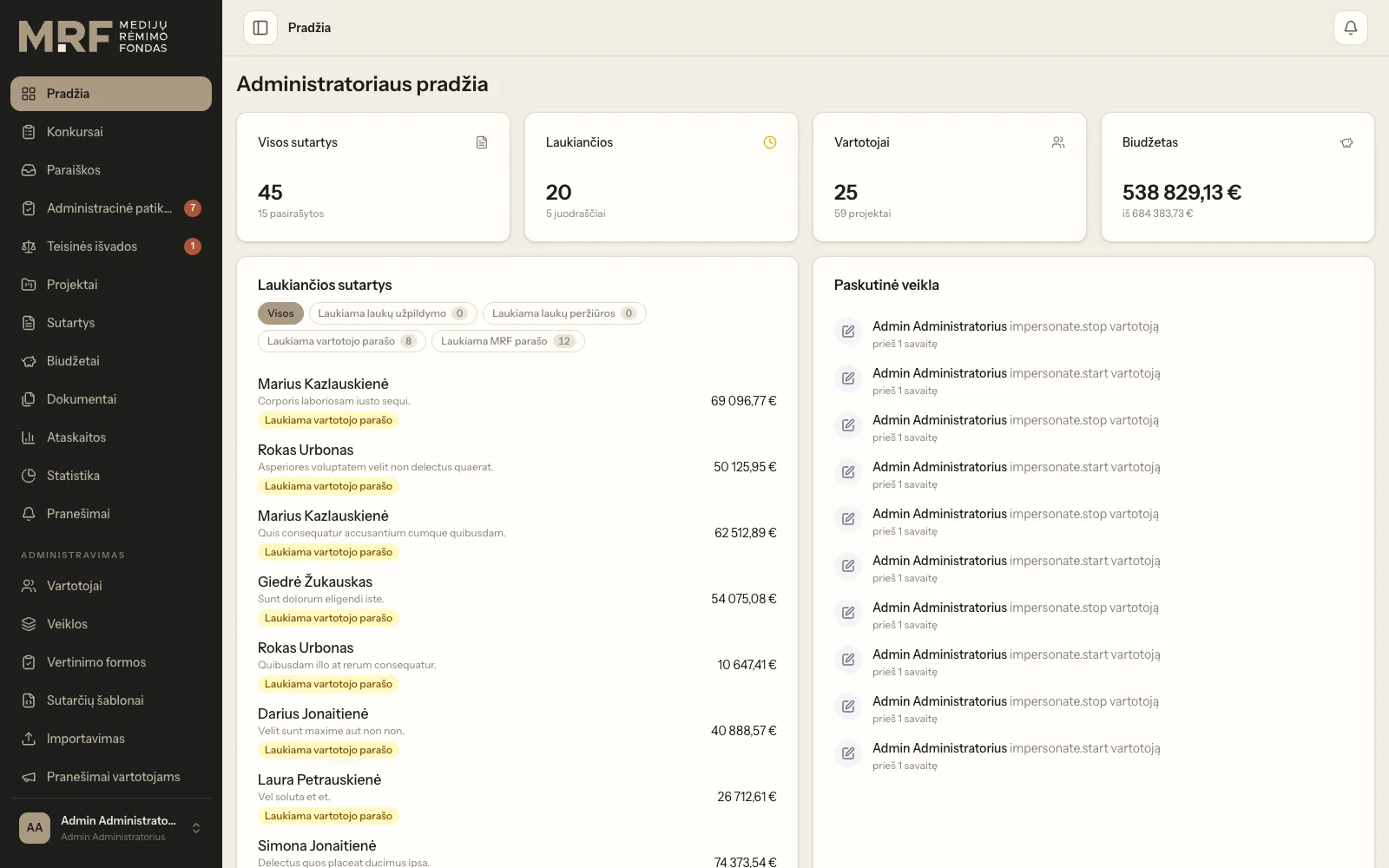Screen dimensions: 1389x868
Task: Click the '5 juodraščiai' subtitle text
Action: pos(576,214)
